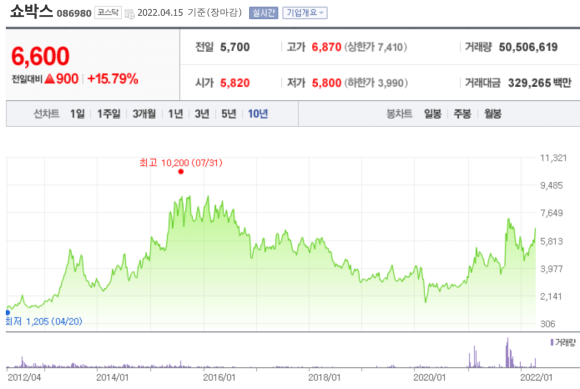
Task: Click the 최고 10,200 (07/31) label
Action: tap(181, 163)
